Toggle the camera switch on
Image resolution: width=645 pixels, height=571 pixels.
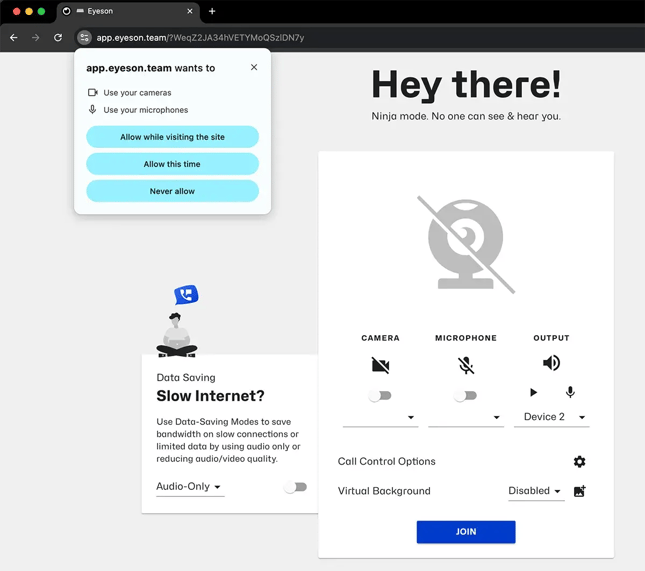click(380, 396)
